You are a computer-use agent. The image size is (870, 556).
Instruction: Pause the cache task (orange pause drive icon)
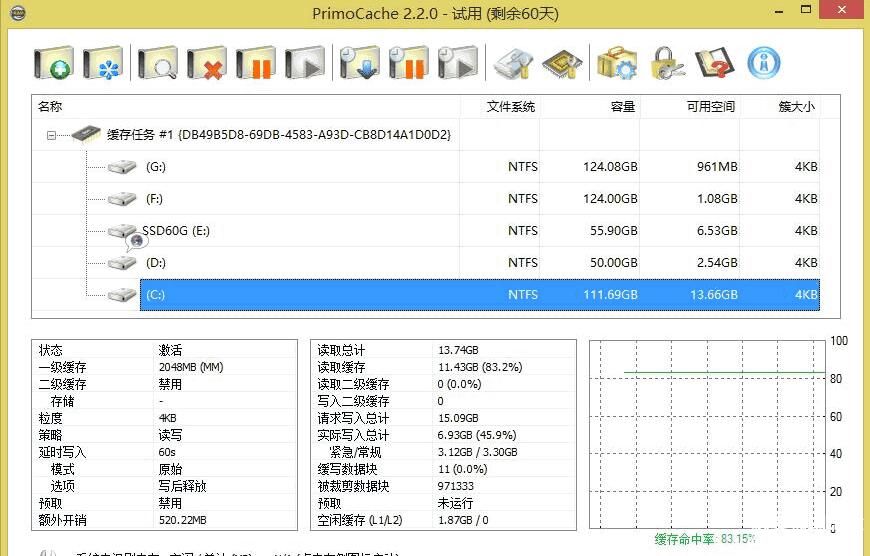256,63
